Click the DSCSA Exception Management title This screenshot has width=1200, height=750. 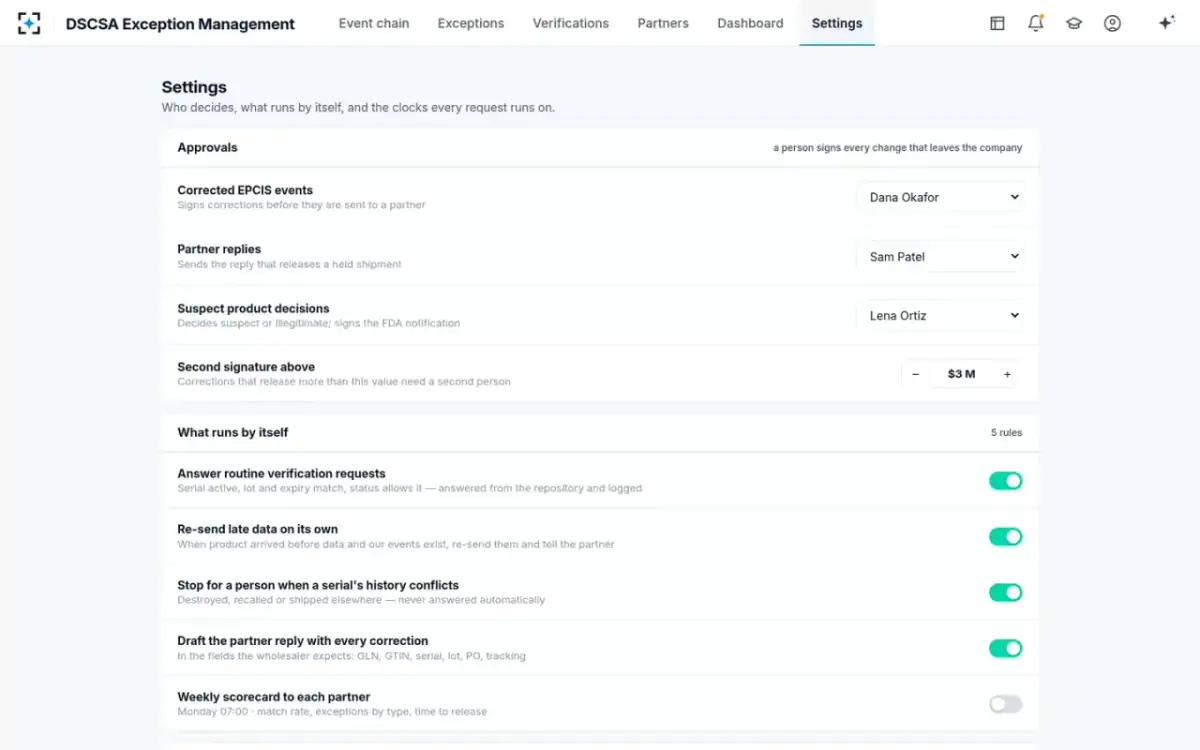pyautogui.click(x=180, y=24)
